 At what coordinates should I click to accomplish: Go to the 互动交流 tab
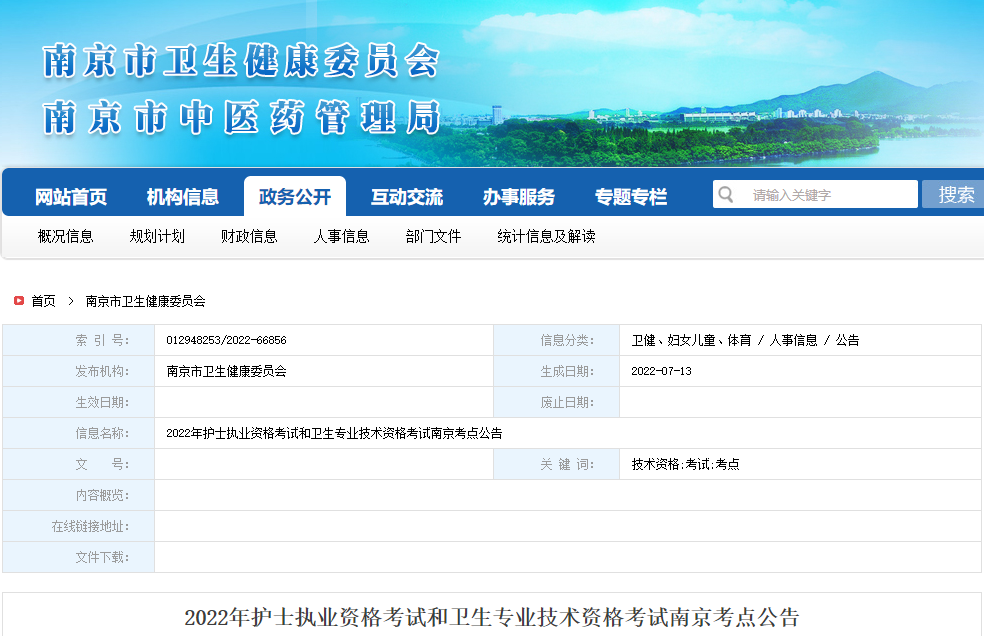(407, 197)
